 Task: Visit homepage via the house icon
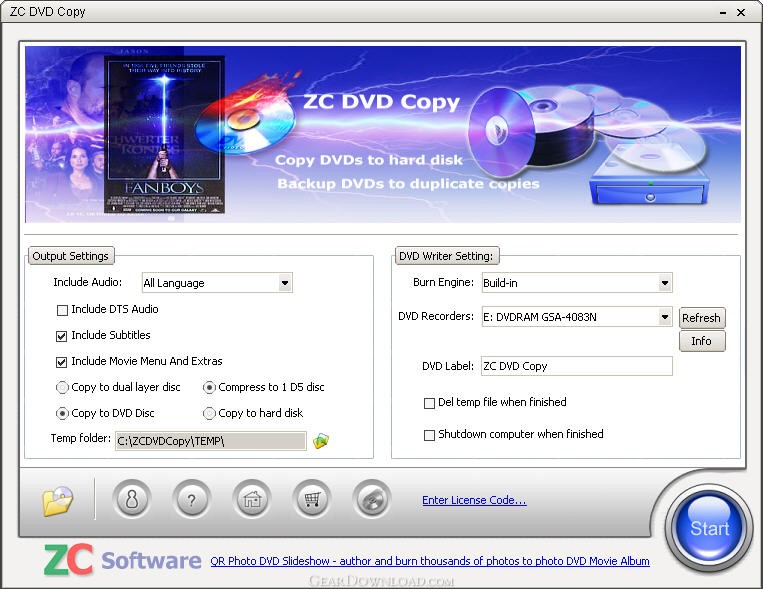pos(252,499)
